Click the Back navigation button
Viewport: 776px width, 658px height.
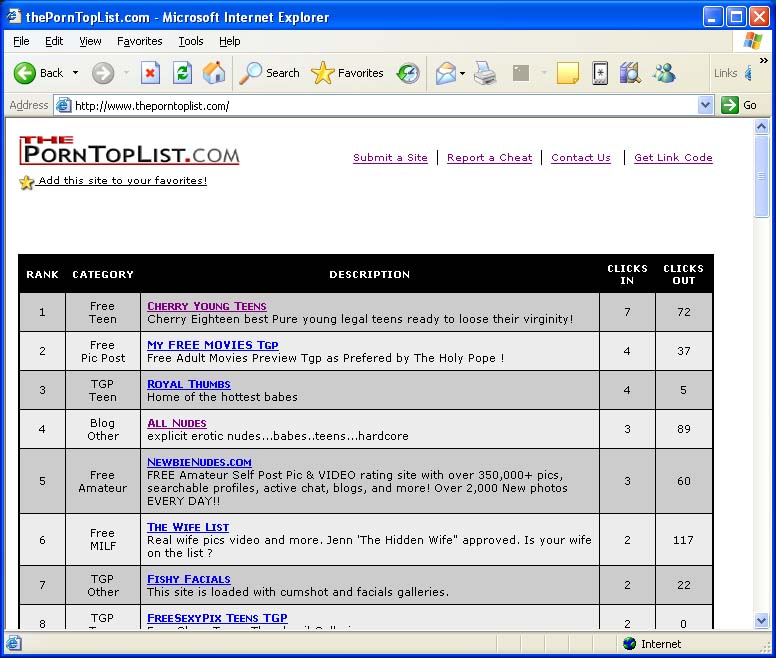[38, 73]
